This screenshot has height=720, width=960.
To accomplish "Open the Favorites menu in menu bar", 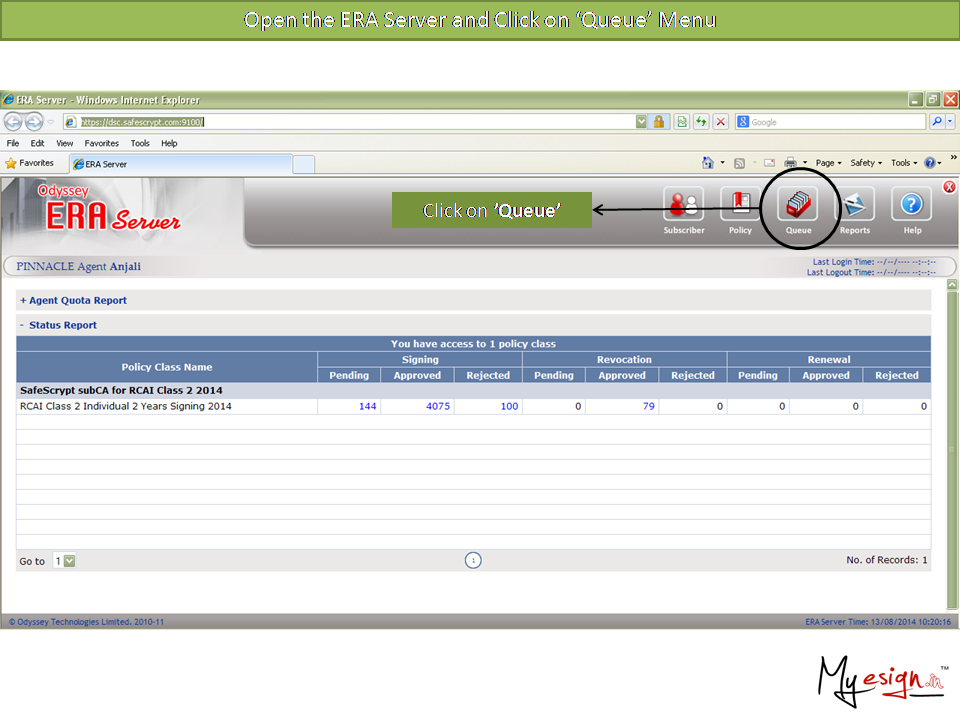I will (101, 143).
